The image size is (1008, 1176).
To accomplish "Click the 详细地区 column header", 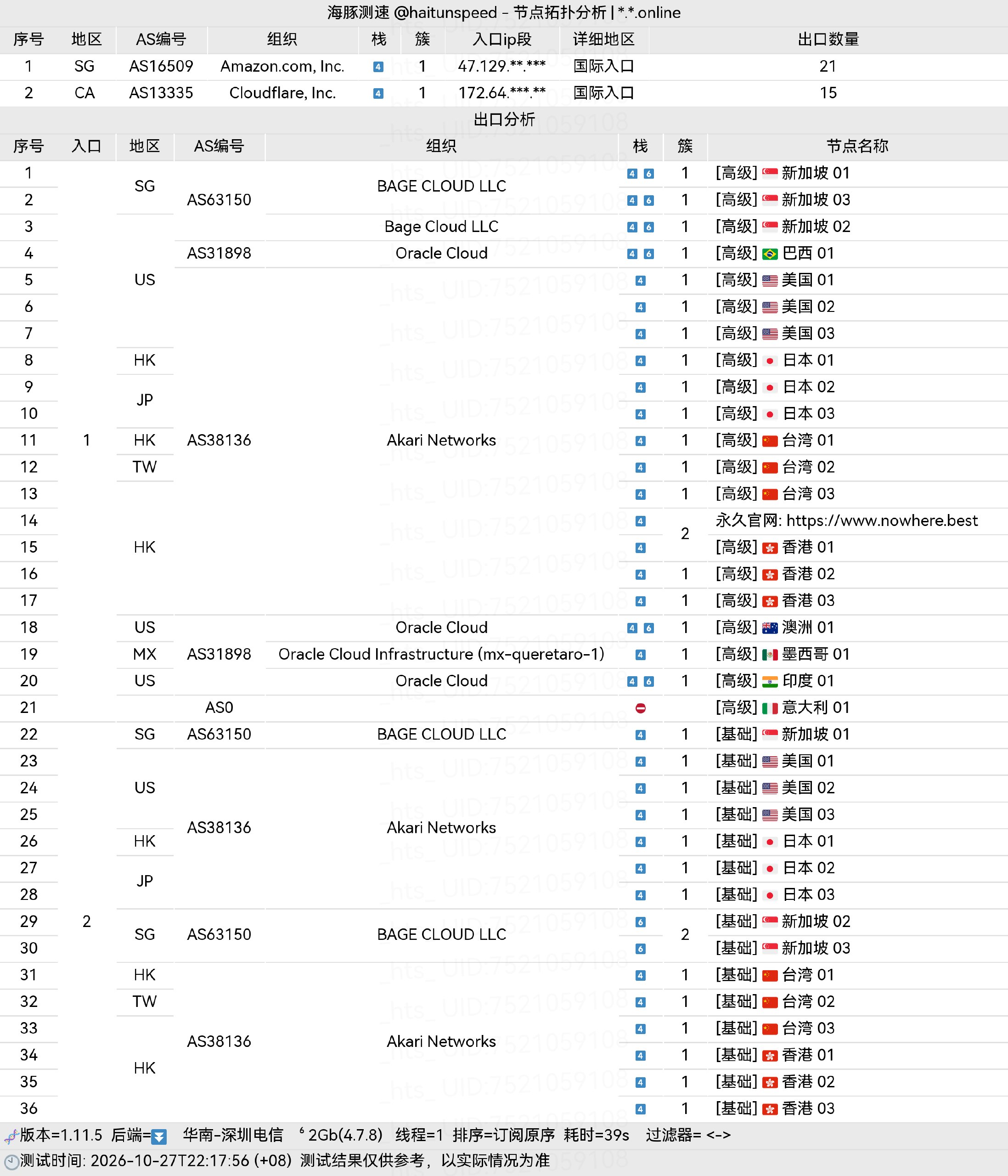I will pos(603,39).
